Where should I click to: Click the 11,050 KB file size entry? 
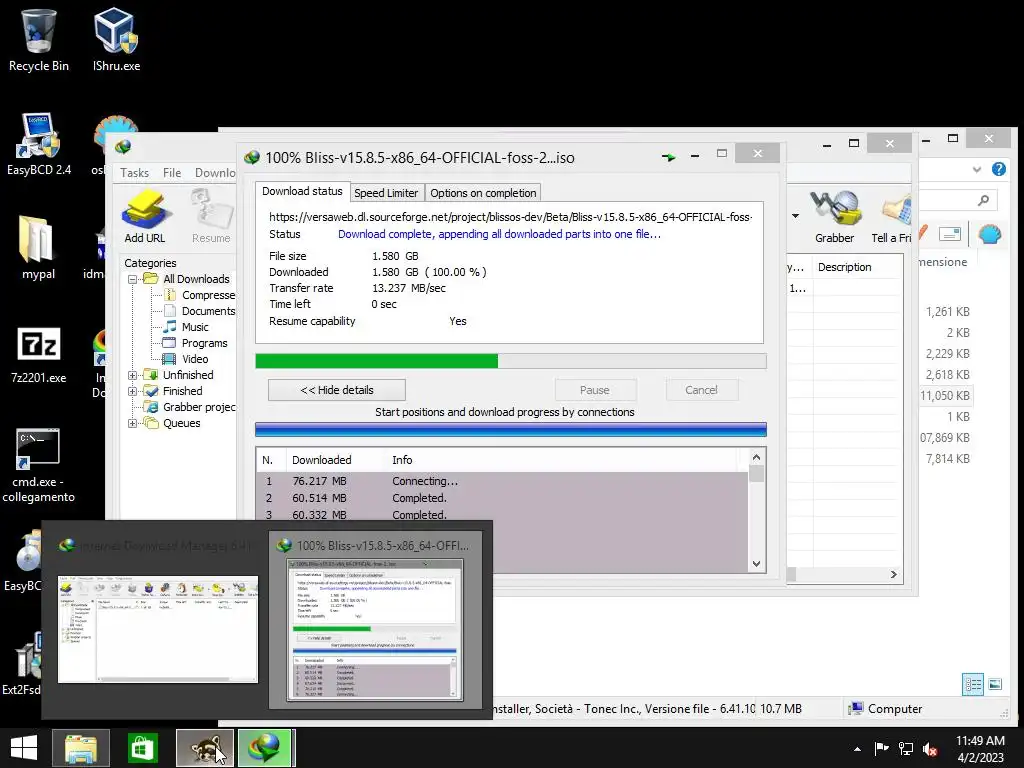pos(945,396)
